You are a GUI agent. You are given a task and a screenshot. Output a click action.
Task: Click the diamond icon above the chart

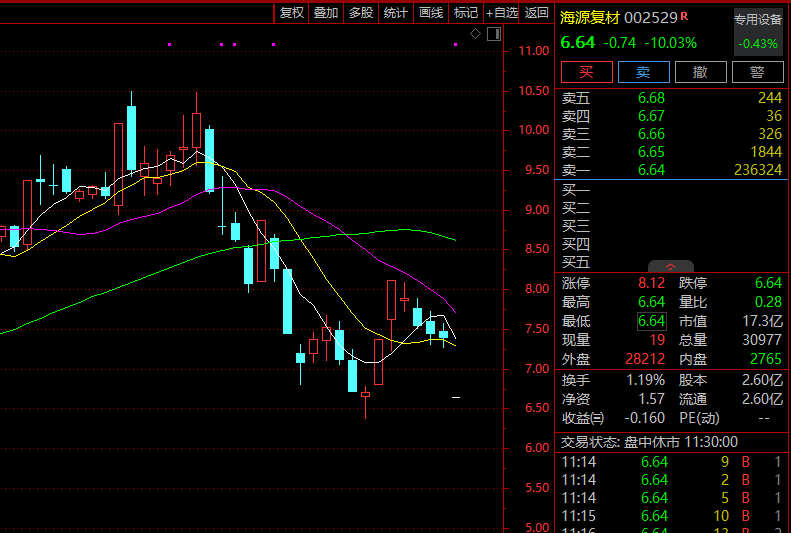click(475, 34)
